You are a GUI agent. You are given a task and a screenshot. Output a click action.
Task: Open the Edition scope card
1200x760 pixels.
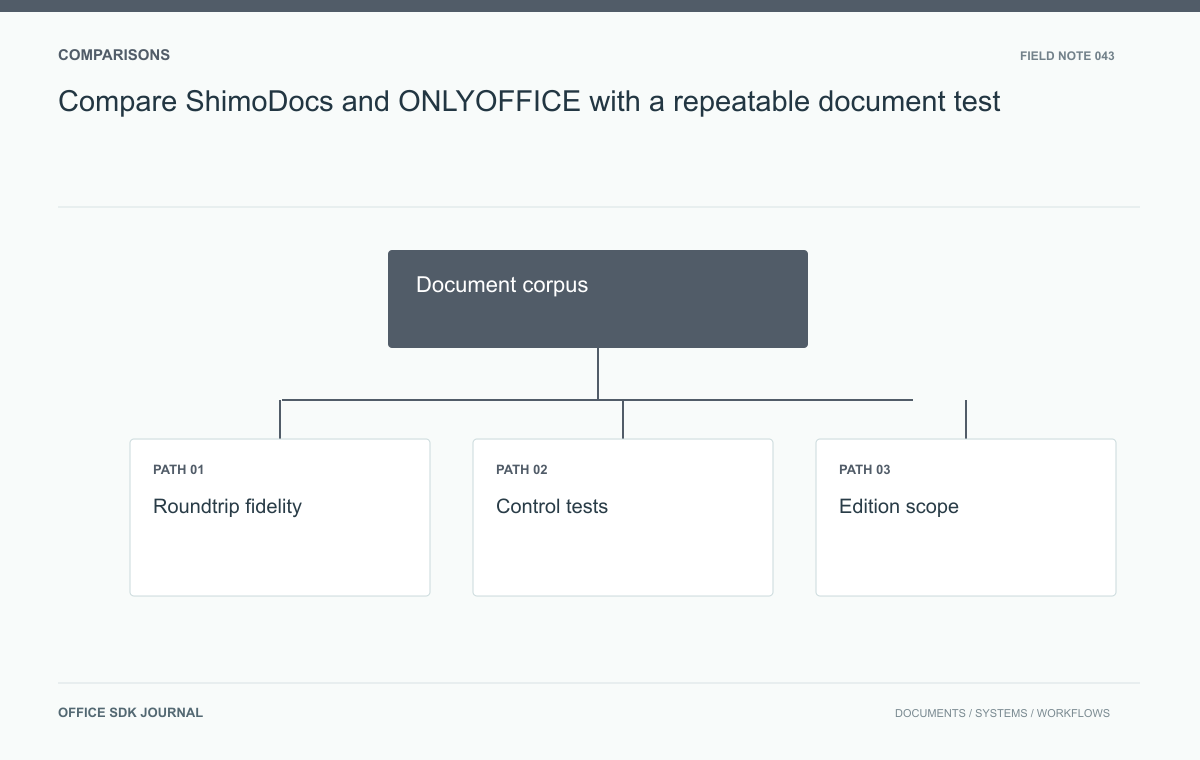coord(966,517)
